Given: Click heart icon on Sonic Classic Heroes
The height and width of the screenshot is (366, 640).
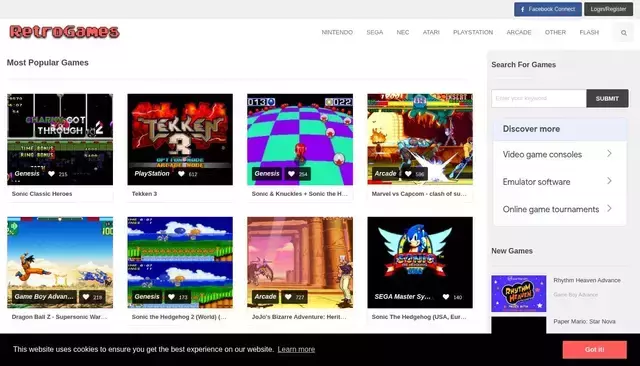Looking at the screenshot, I should pos(51,174).
